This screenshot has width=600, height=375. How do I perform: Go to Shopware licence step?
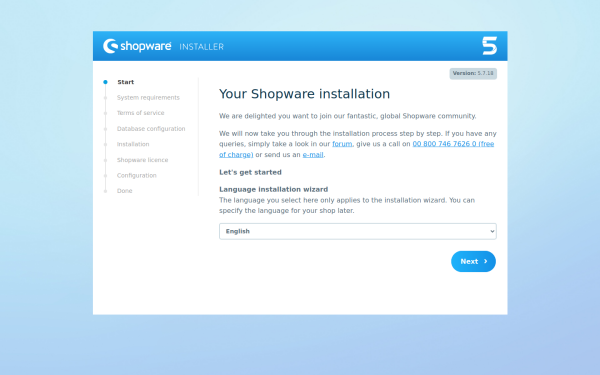142,160
